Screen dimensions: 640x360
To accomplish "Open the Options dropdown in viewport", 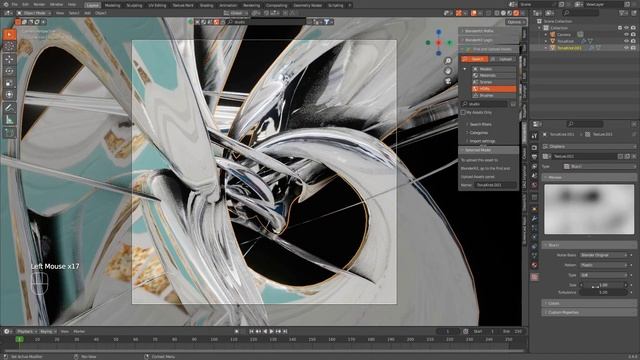I will click(516, 22).
